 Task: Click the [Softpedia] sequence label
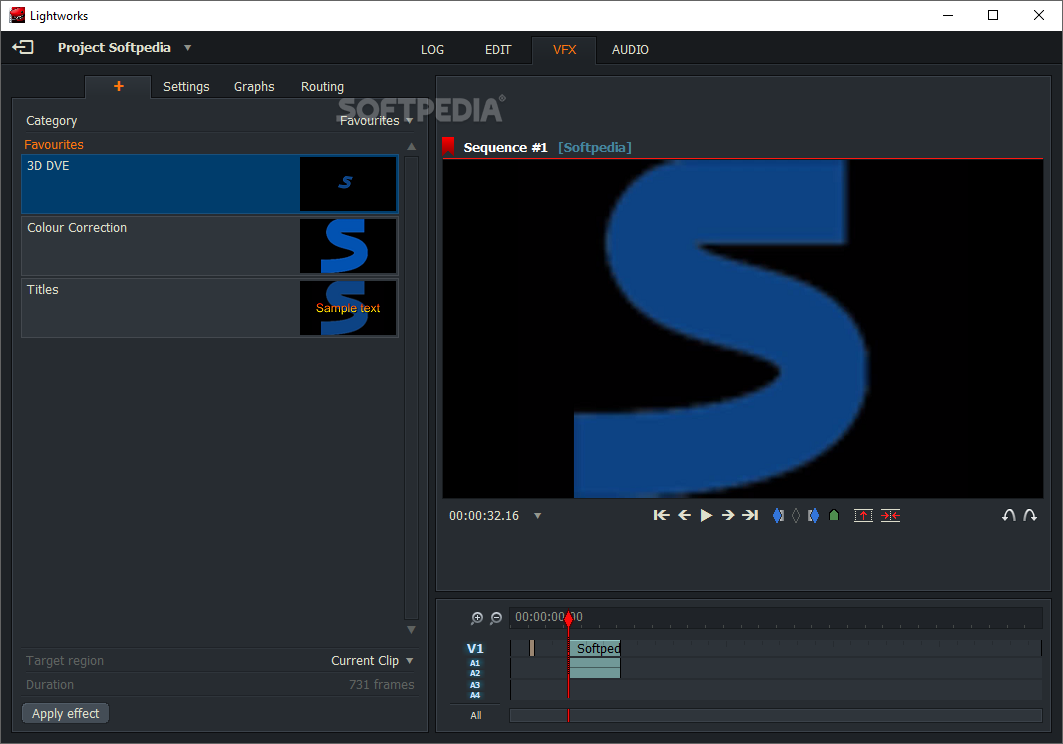(595, 147)
